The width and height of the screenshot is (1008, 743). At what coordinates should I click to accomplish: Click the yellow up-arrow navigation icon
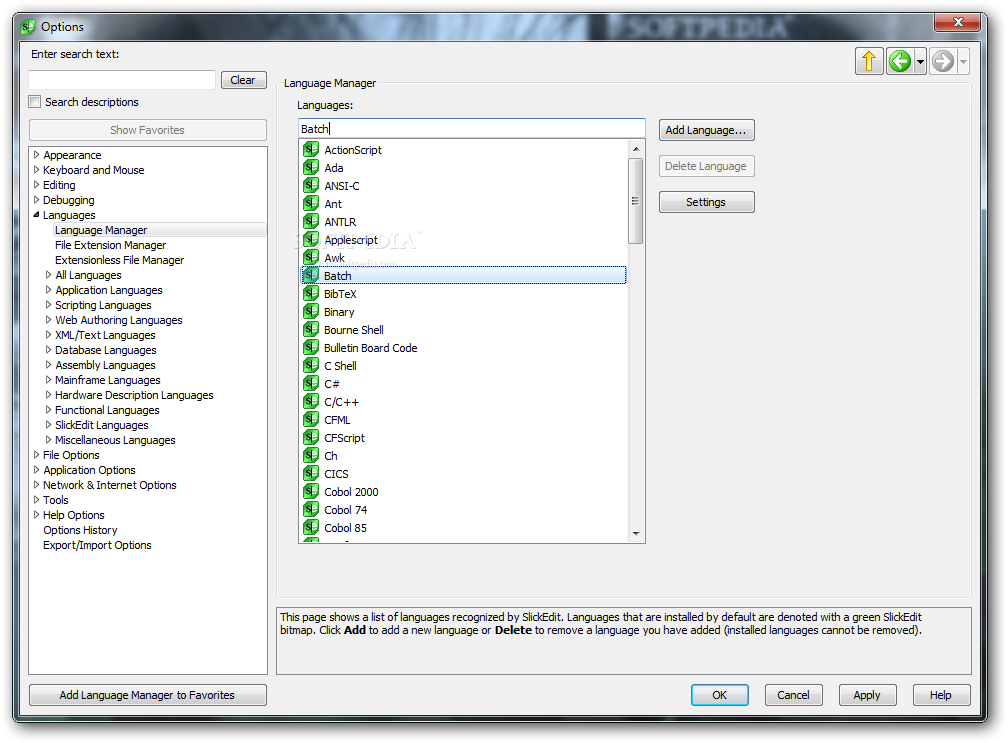click(869, 61)
